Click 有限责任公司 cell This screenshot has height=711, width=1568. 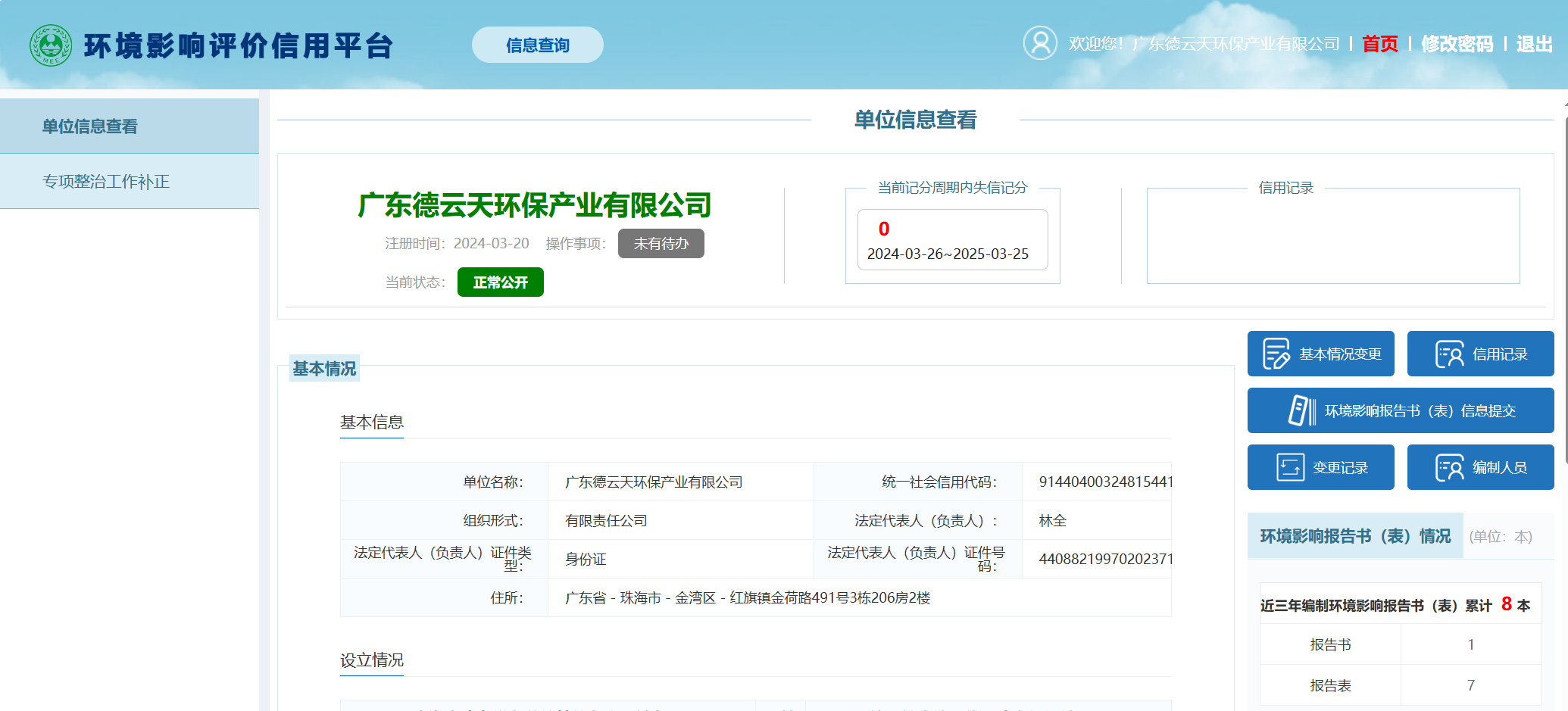click(681, 520)
